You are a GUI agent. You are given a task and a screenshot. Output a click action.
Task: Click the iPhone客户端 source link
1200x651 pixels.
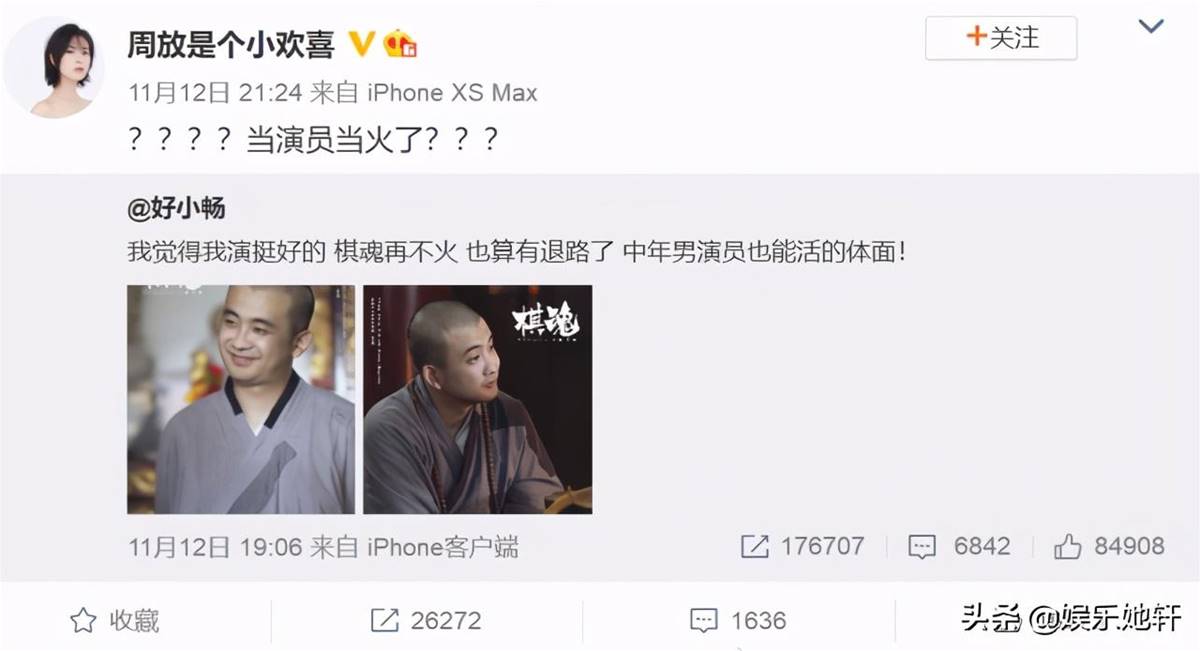point(444,547)
